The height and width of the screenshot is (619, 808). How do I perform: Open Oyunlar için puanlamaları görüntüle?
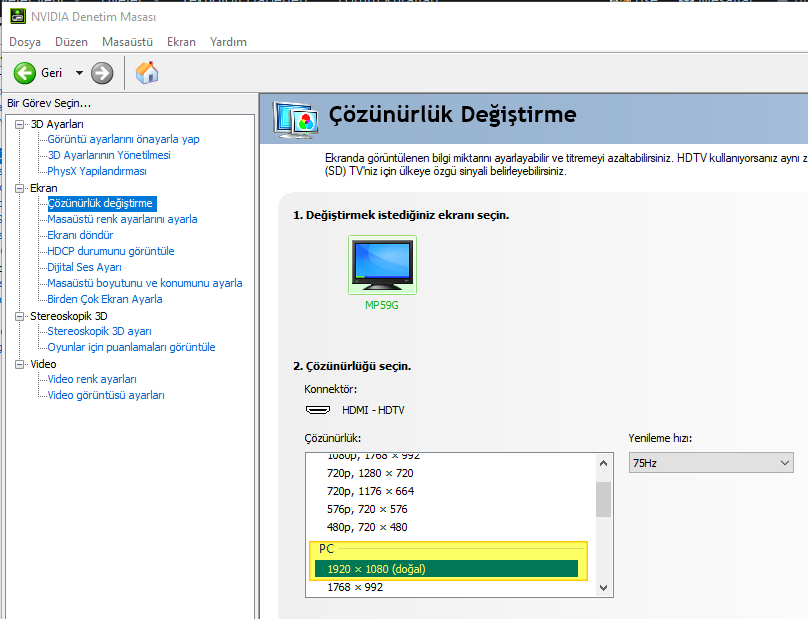(x=131, y=347)
